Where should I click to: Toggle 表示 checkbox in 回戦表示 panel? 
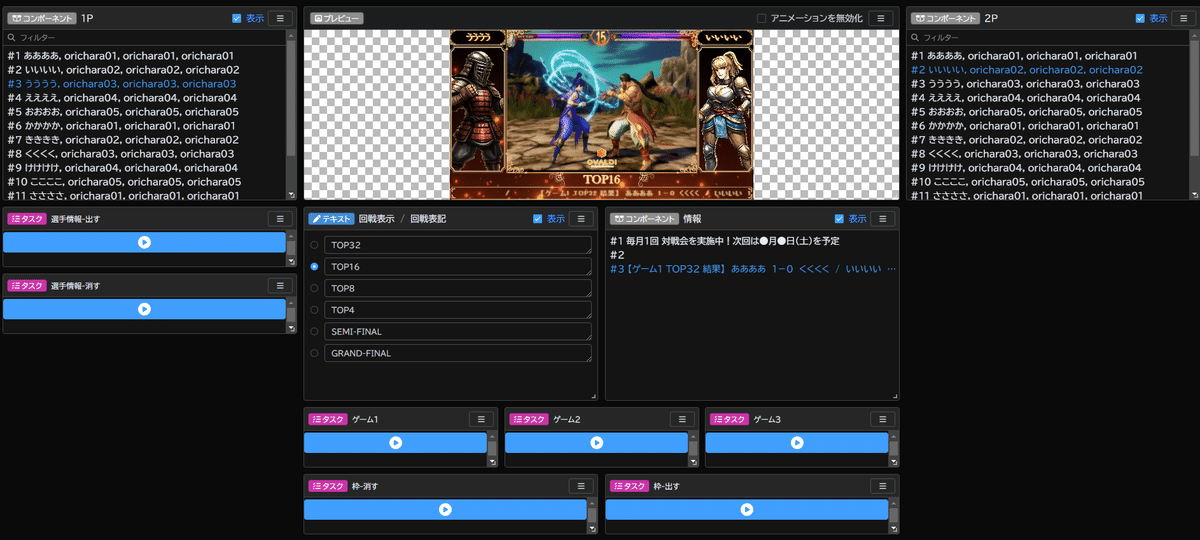coord(538,219)
